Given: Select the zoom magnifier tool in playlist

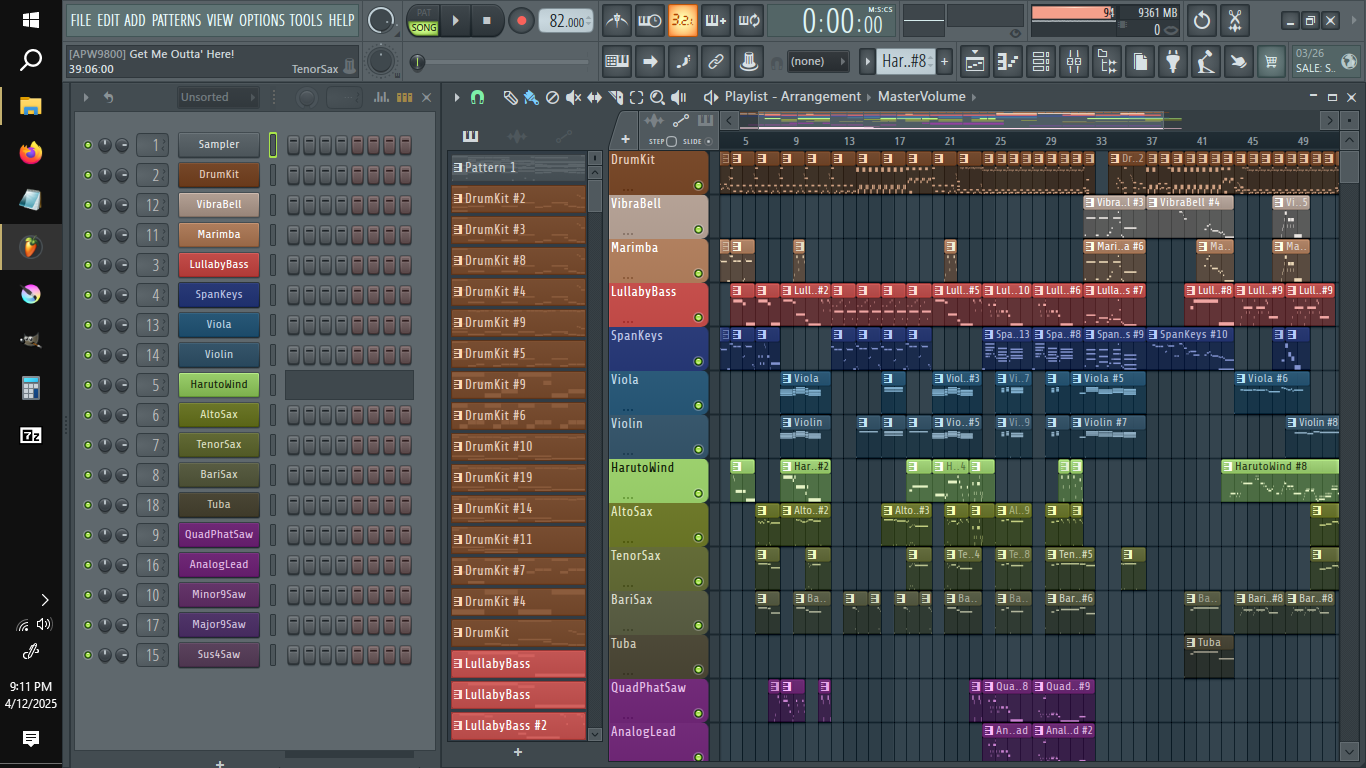Looking at the screenshot, I should [x=657, y=97].
